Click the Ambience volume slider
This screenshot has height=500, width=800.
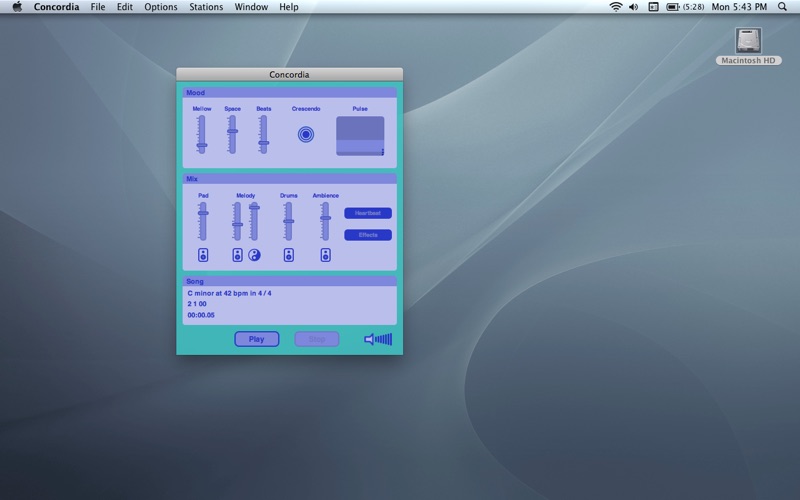(326, 221)
